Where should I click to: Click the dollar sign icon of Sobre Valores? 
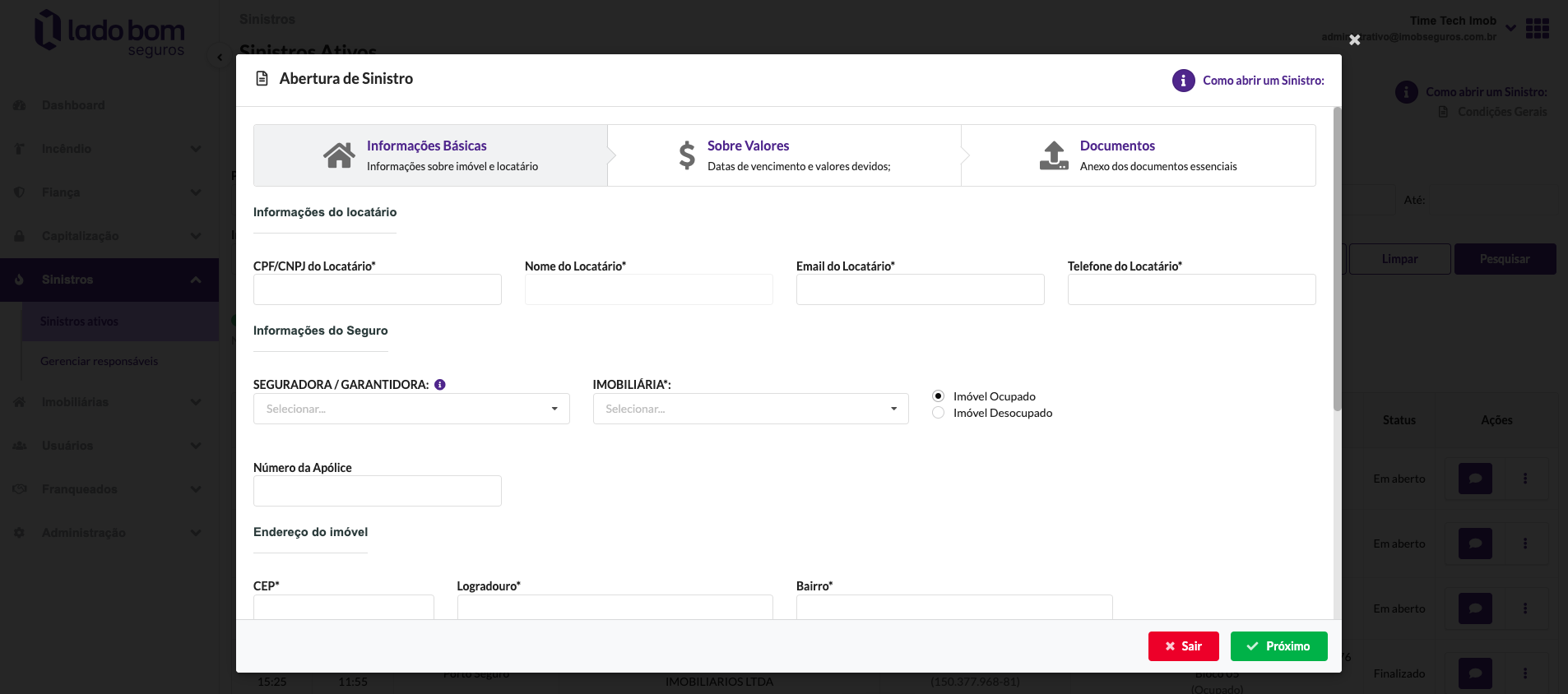click(x=687, y=155)
